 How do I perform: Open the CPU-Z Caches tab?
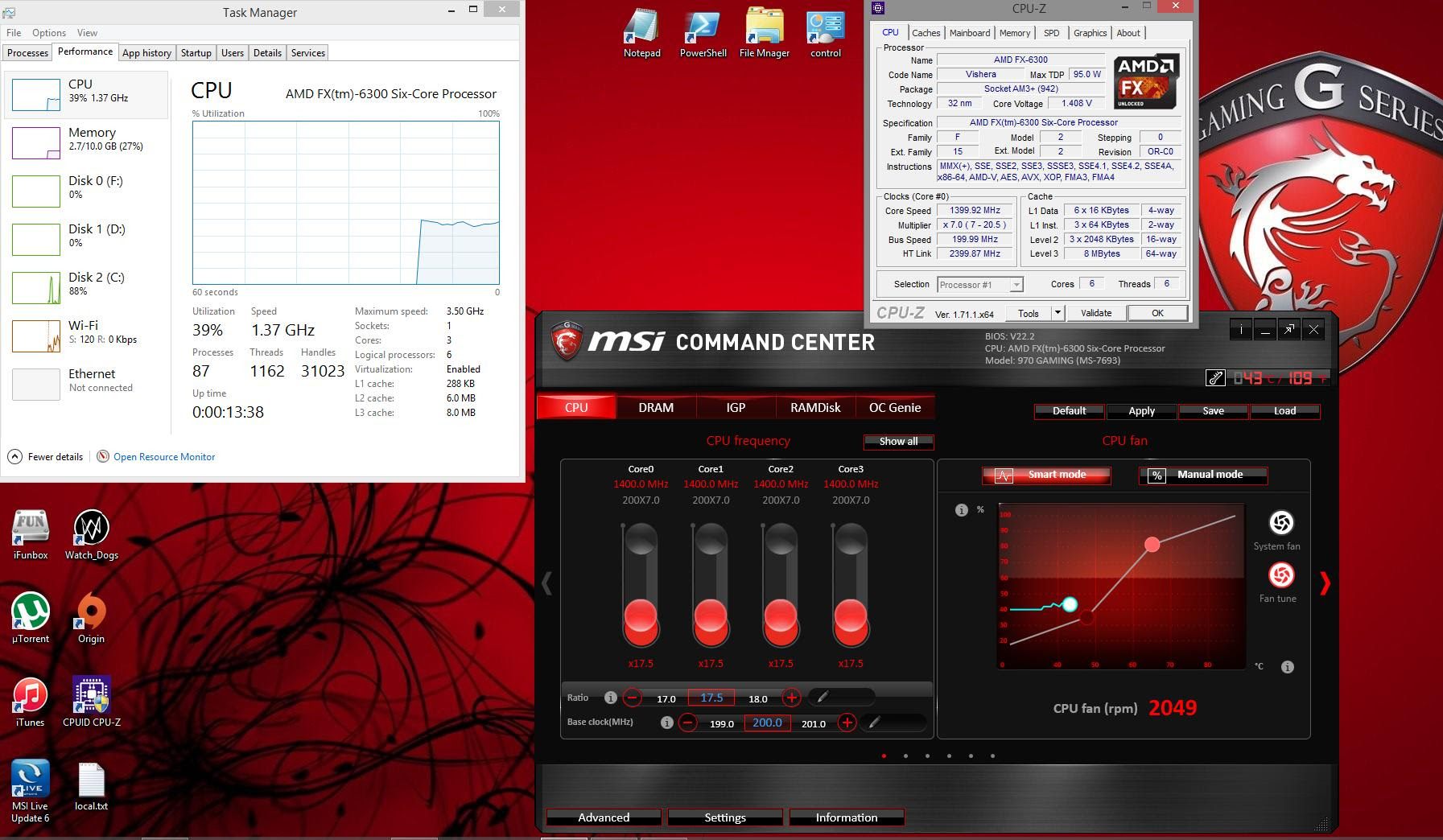pos(926,33)
